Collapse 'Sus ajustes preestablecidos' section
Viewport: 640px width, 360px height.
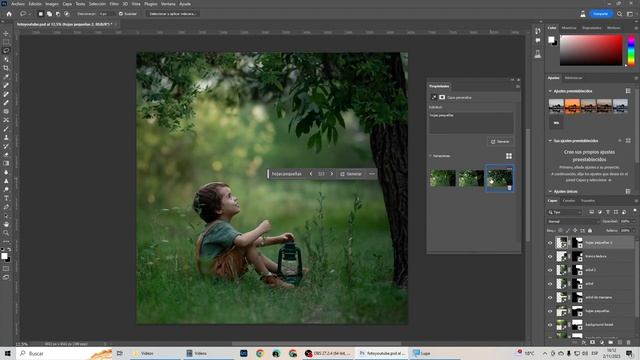550,141
